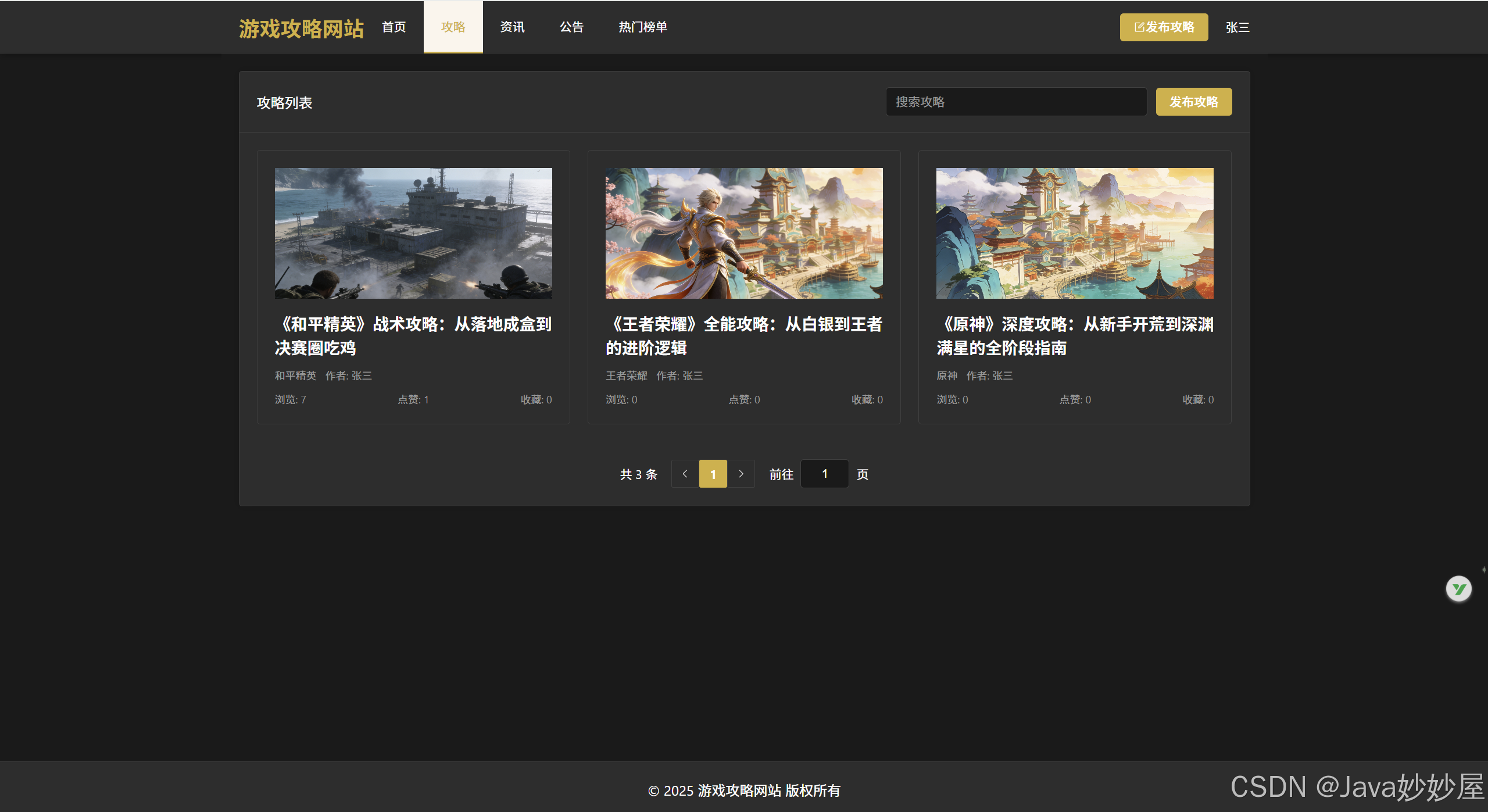1488x812 pixels.
Task: Open 《原神》深度攻略 article title
Action: [x=1075, y=336]
